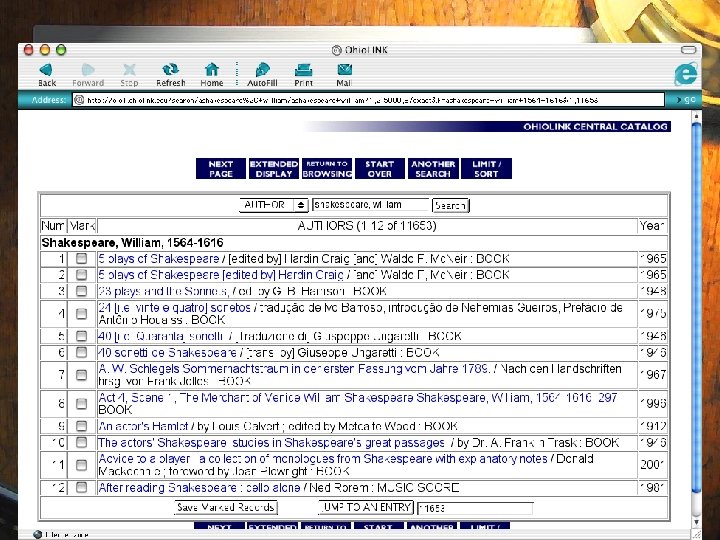The image size is (720, 540).
Task: Mark record 11, Advice to a player
Action: click(81, 465)
